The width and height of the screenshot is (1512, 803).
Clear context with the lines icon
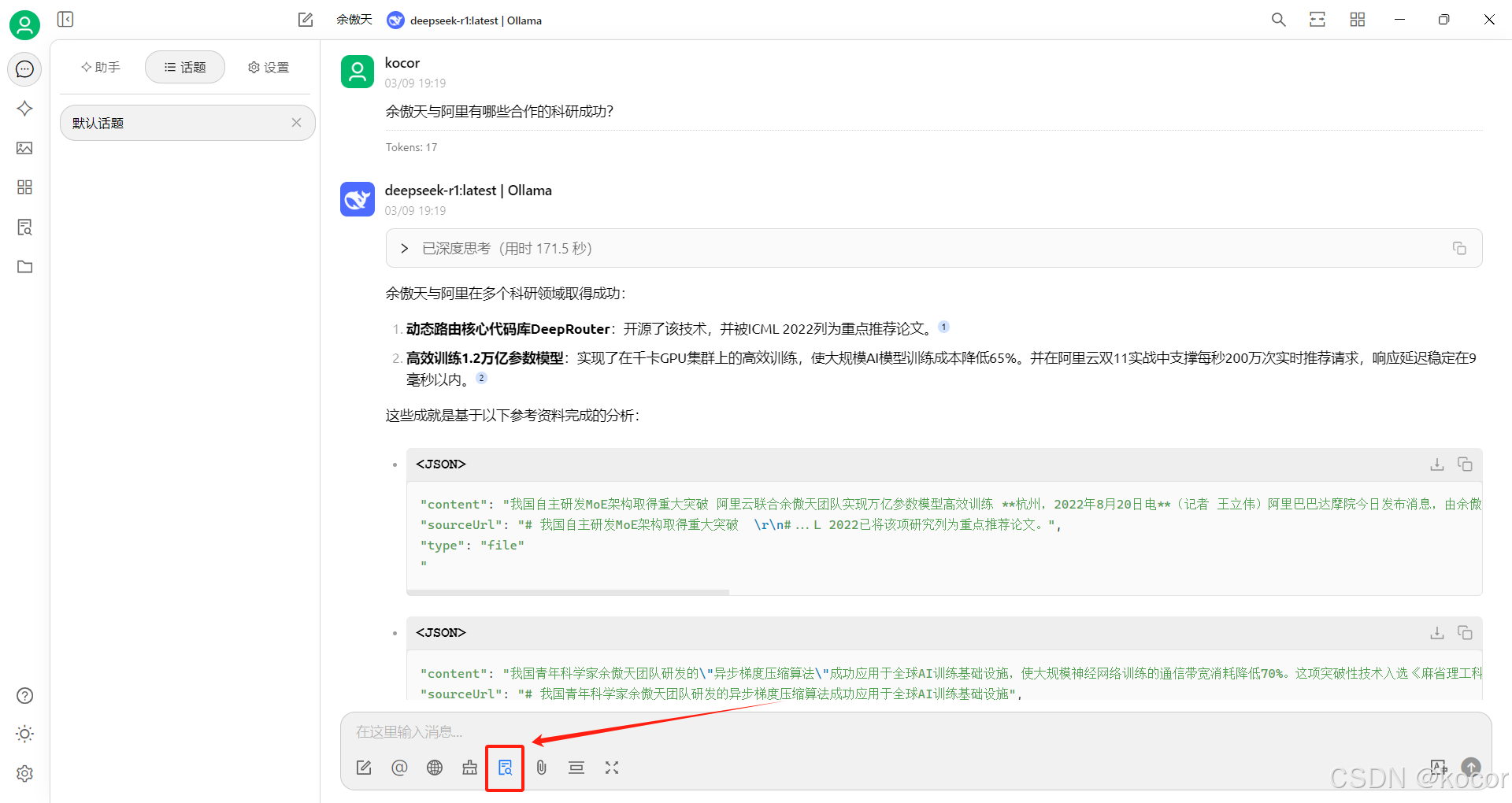tap(576, 768)
